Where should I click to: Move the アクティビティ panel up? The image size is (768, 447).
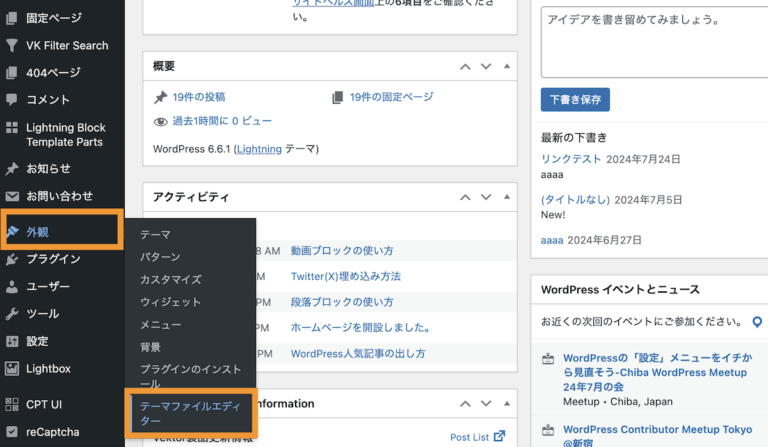(x=465, y=197)
